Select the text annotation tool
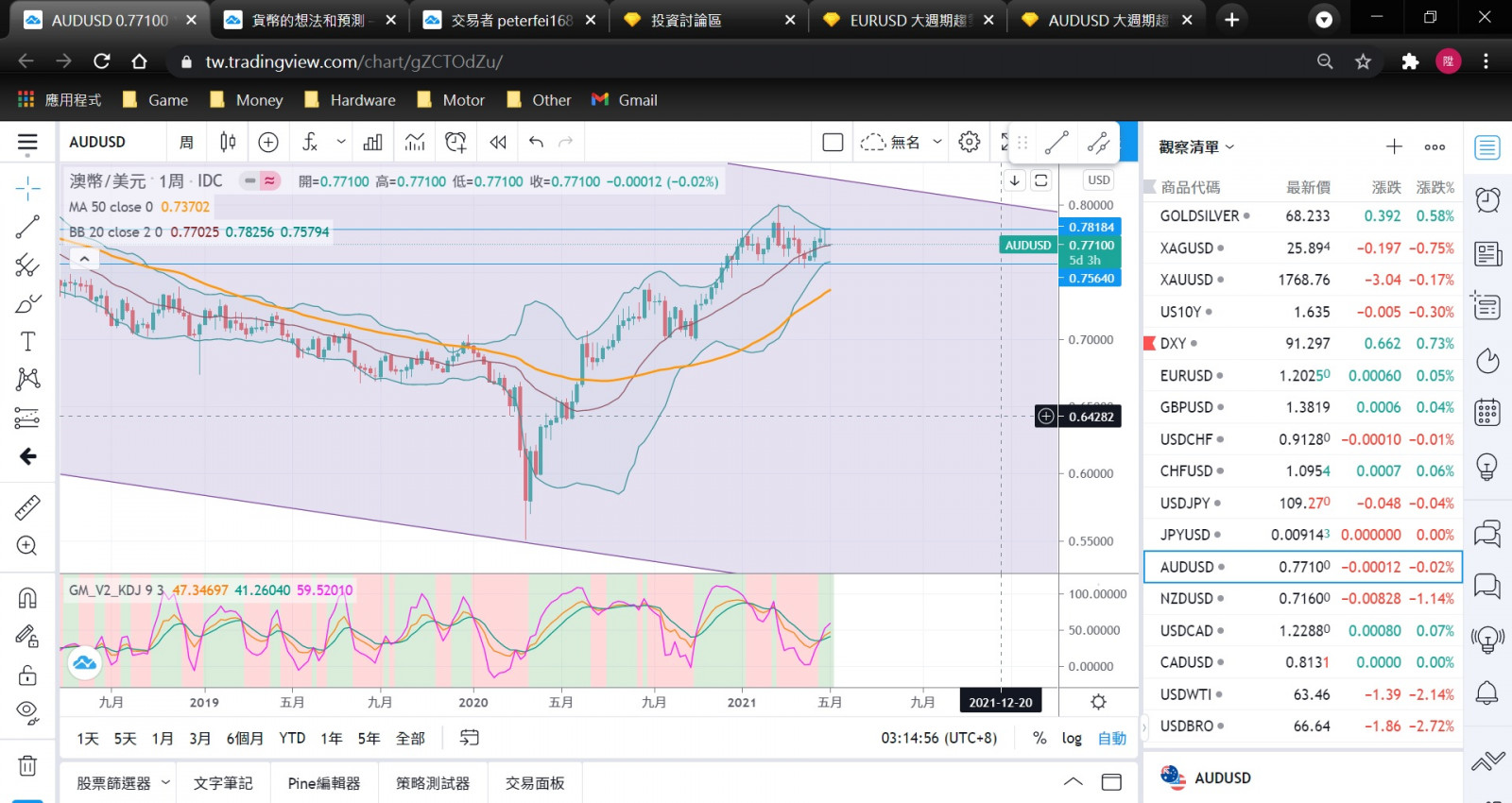The height and width of the screenshot is (803, 1512). [x=27, y=341]
